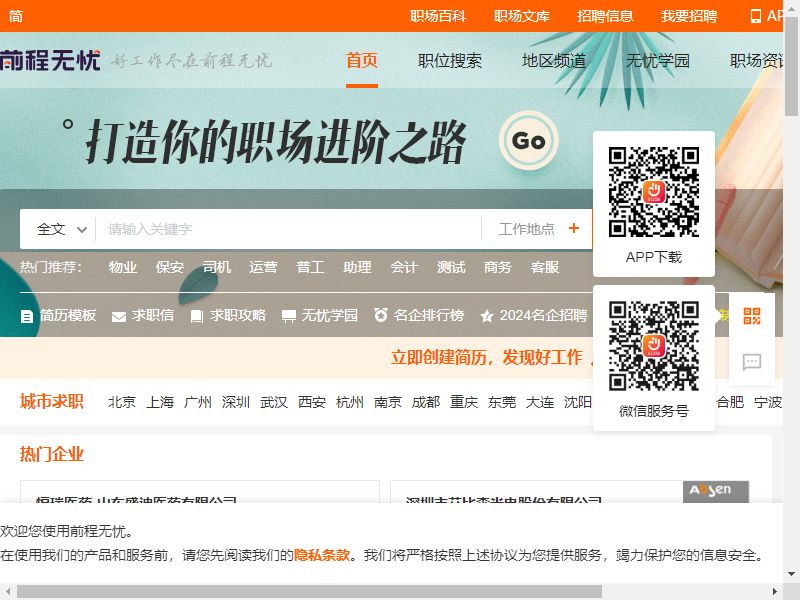800x600 pixels.
Task: Click the hot keyword 助理
Action: 357,267
